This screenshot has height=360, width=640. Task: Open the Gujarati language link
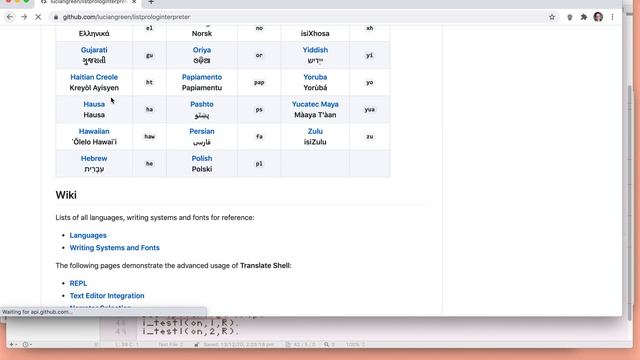(x=94, y=50)
